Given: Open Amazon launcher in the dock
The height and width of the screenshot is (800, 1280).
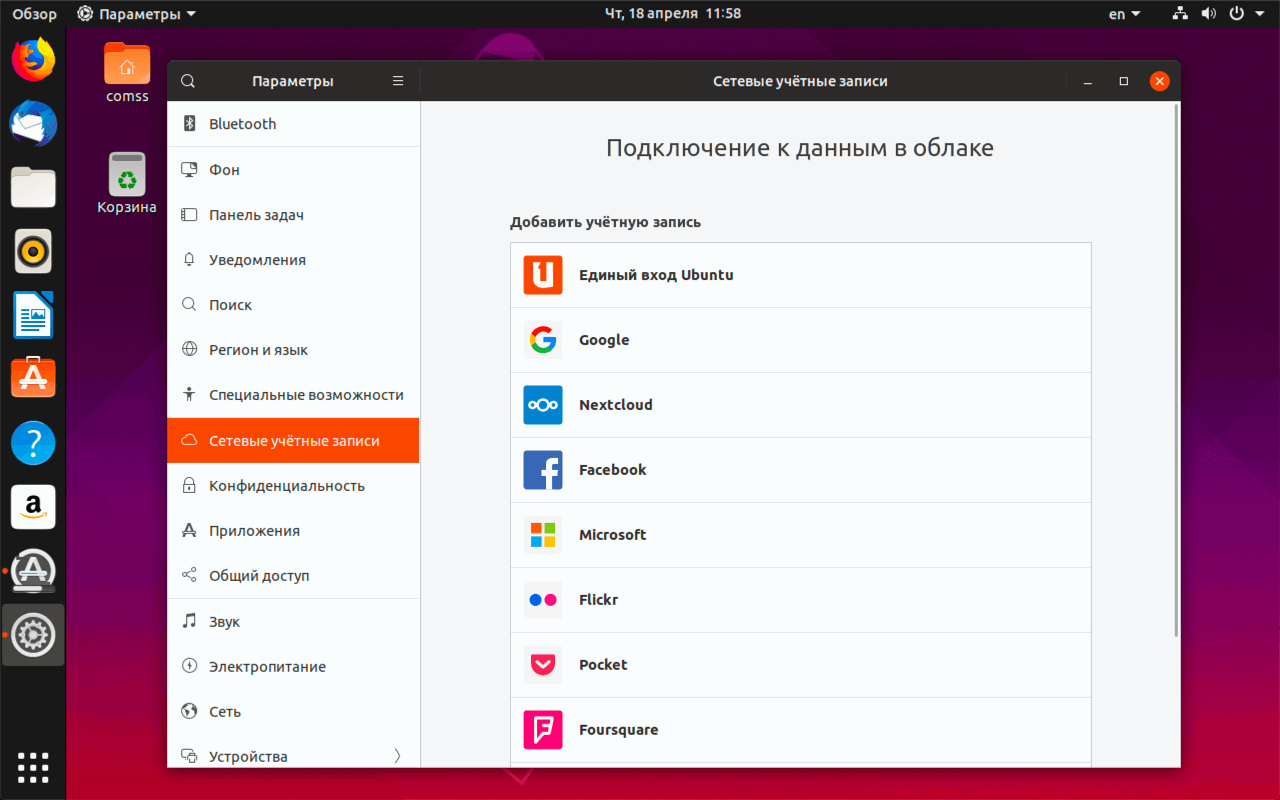Looking at the screenshot, I should coord(33,507).
